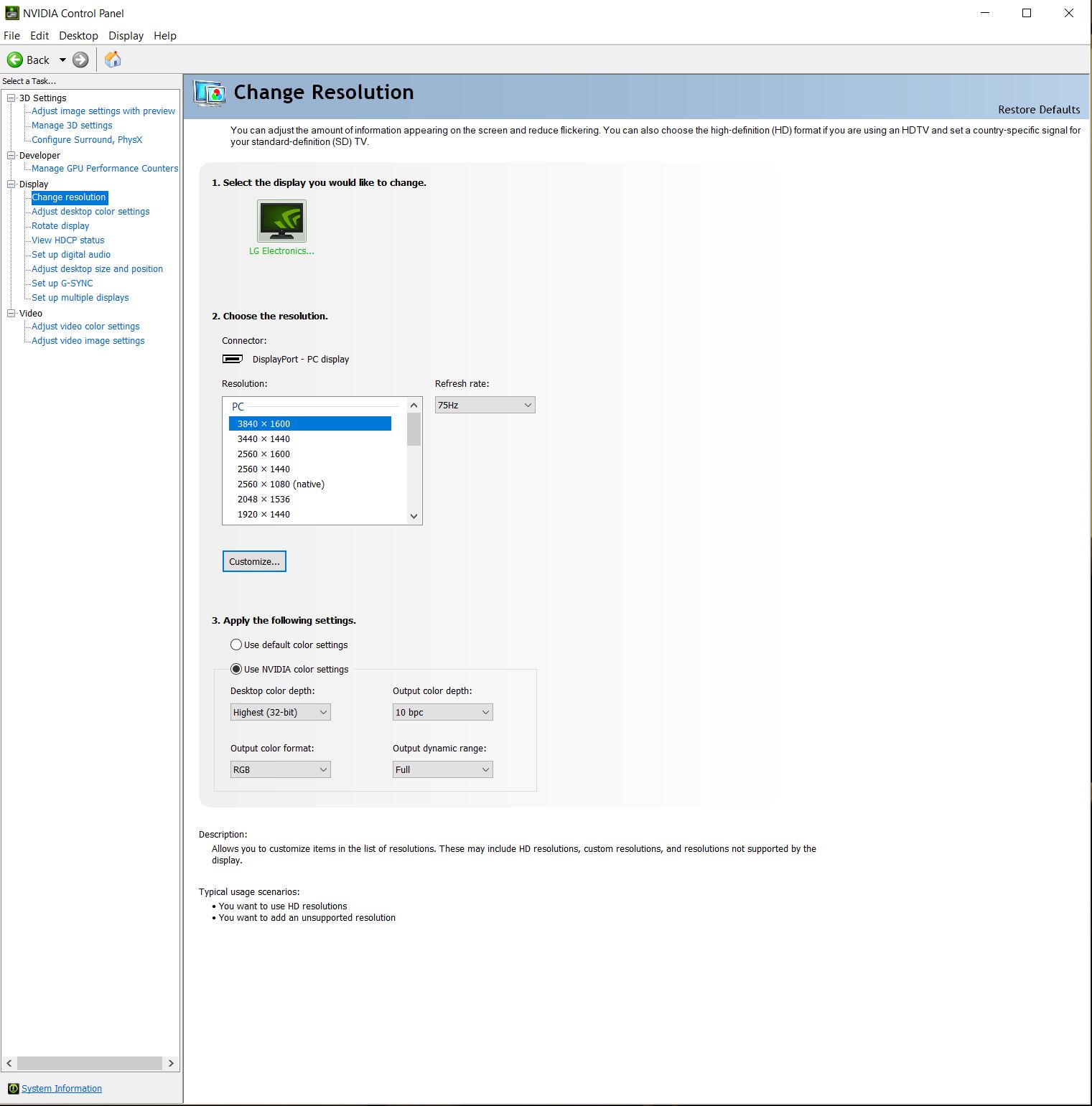Collapse the Display tree node
This screenshot has height=1106, width=1092.
pos(11,184)
